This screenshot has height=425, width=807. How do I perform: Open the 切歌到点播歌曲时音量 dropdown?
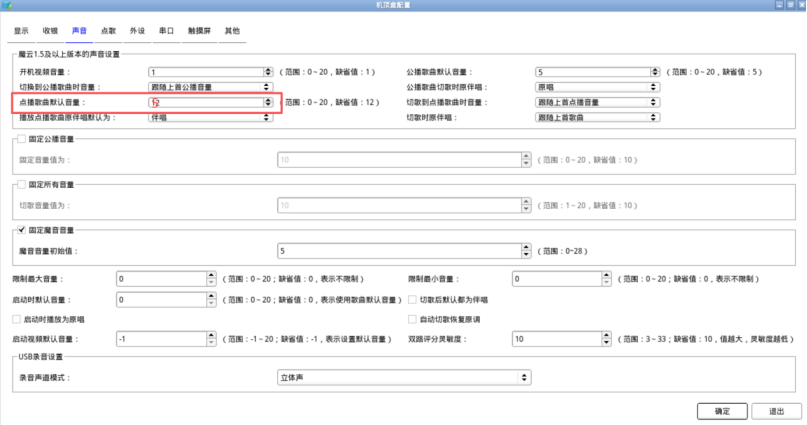click(x=597, y=102)
